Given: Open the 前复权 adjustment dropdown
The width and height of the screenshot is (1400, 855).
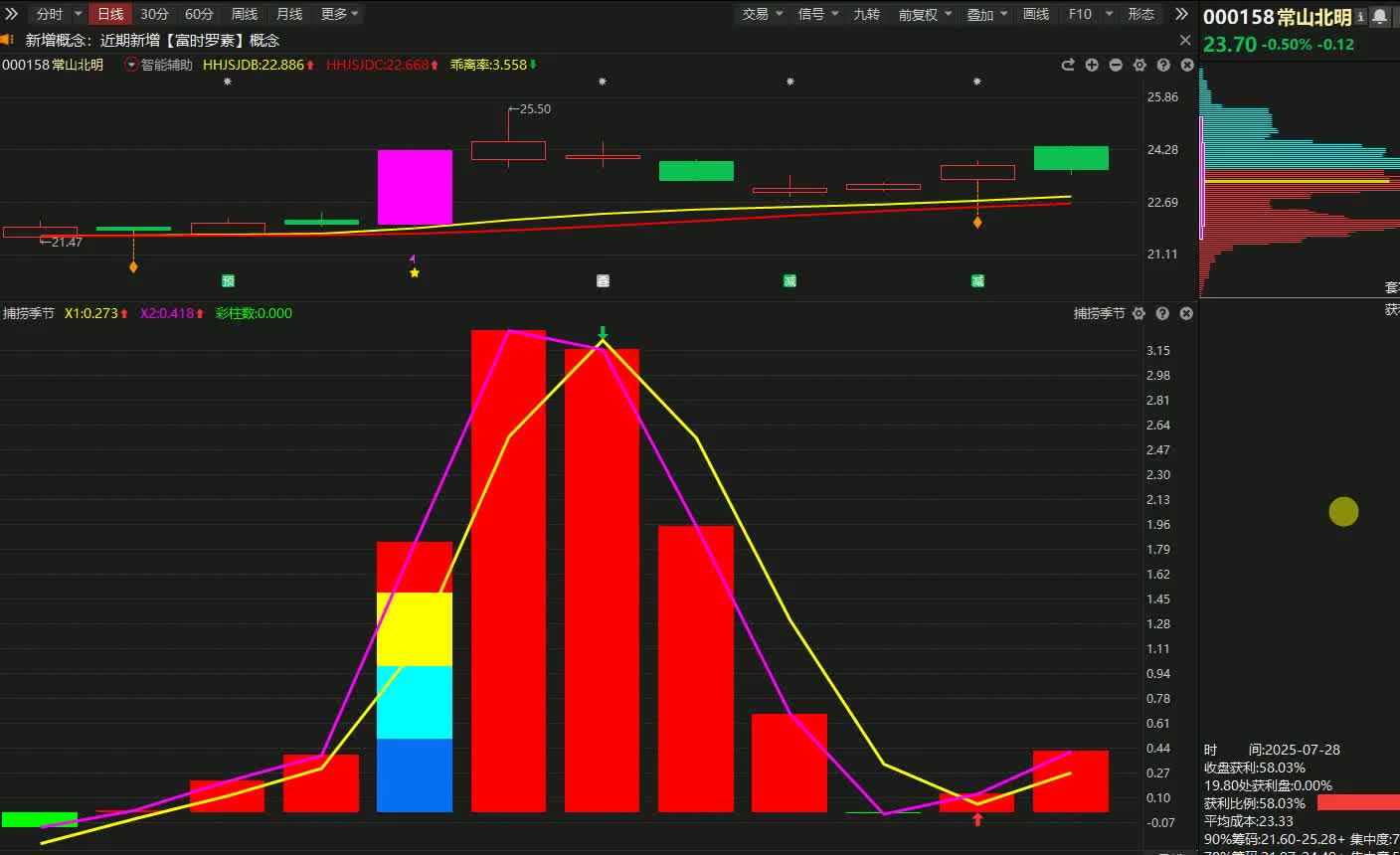Looking at the screenshot, I should point(925,14).
